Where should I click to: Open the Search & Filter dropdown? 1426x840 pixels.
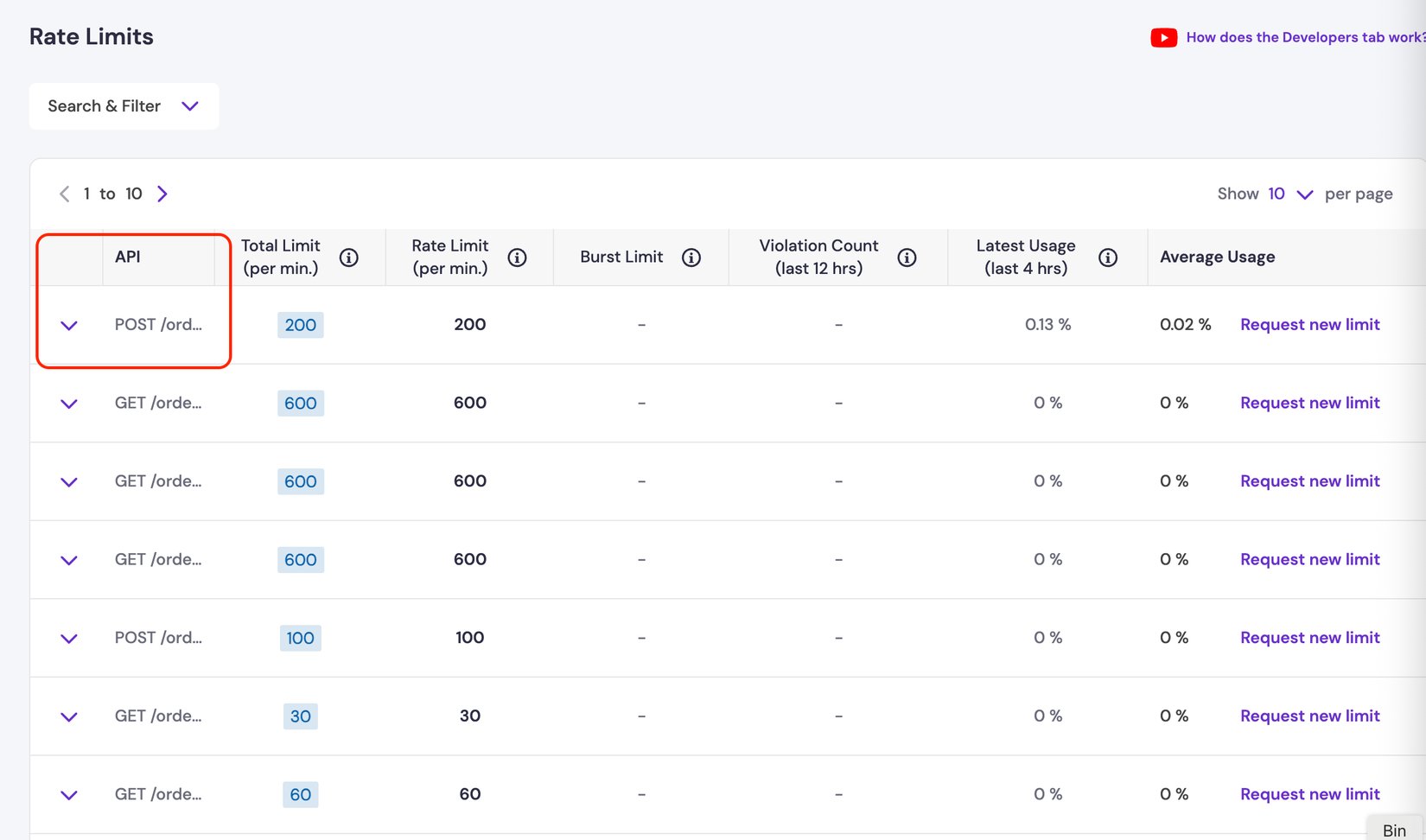(x=124, y=106)
